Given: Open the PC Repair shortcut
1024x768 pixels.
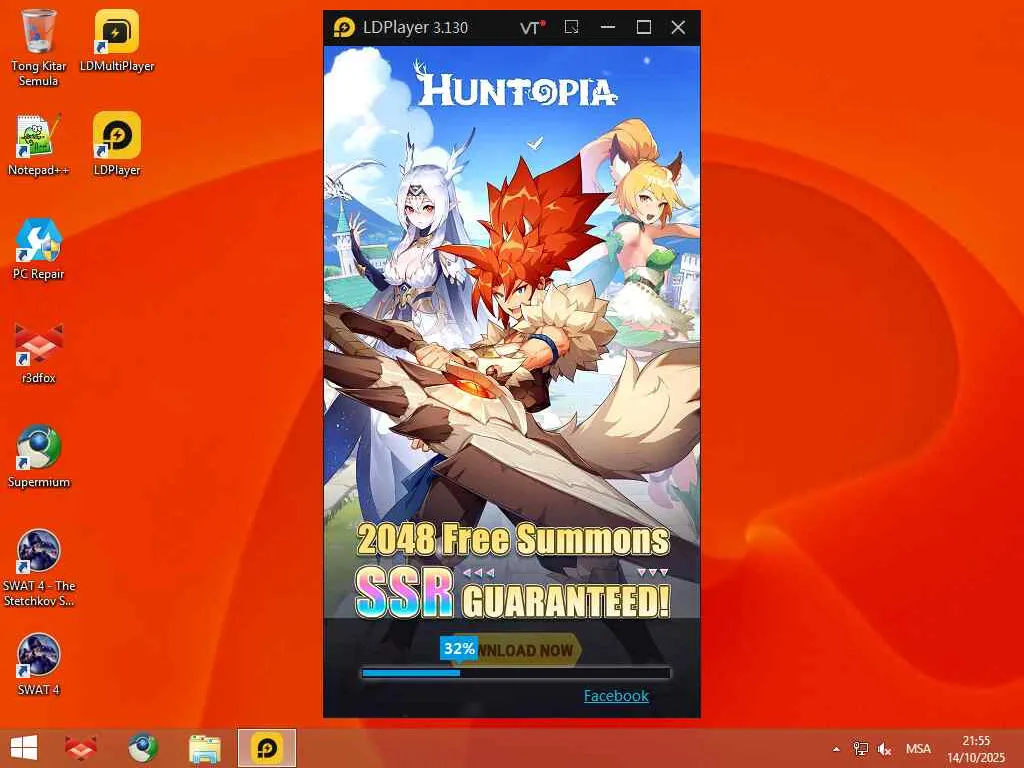Looking at the screenshot, I should pos(39,249).
